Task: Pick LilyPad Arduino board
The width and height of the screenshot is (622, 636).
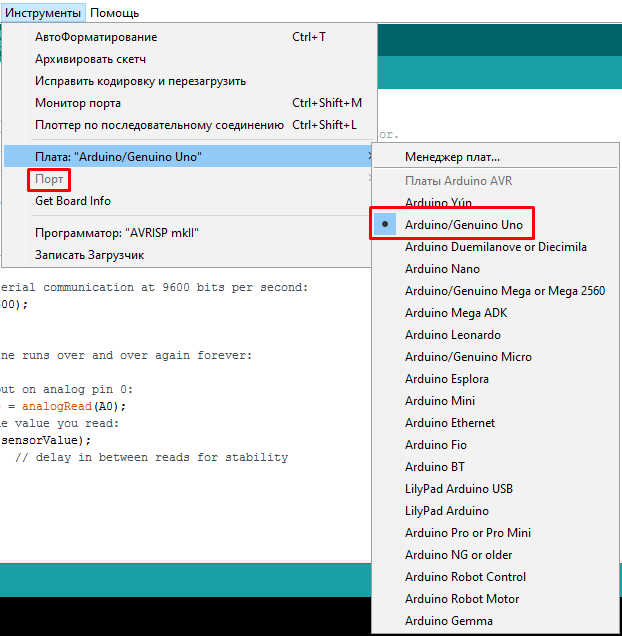Action: point(496,511)
